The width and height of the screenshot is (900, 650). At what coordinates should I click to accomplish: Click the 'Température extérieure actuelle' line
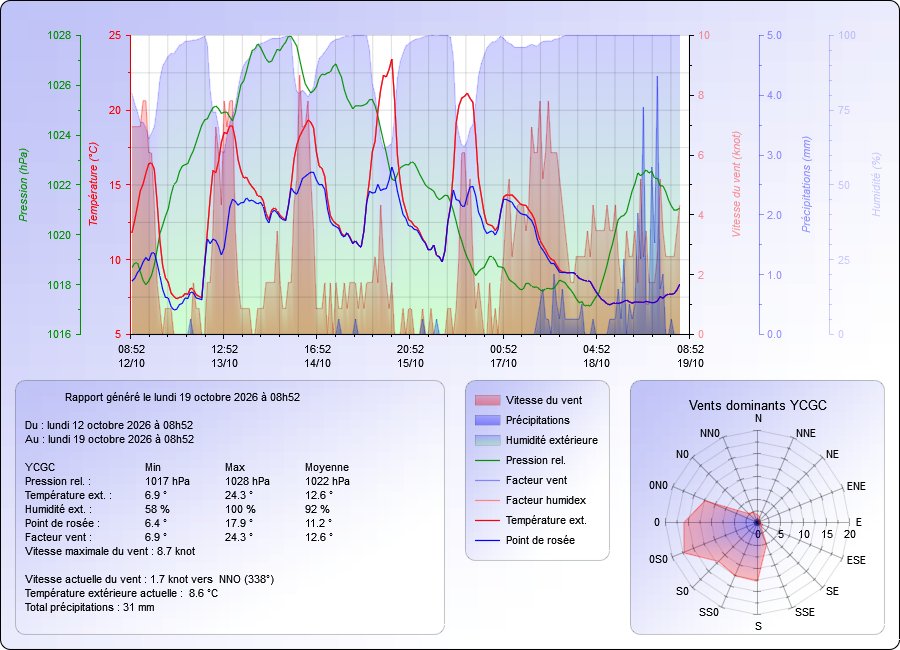pos(121,593)
